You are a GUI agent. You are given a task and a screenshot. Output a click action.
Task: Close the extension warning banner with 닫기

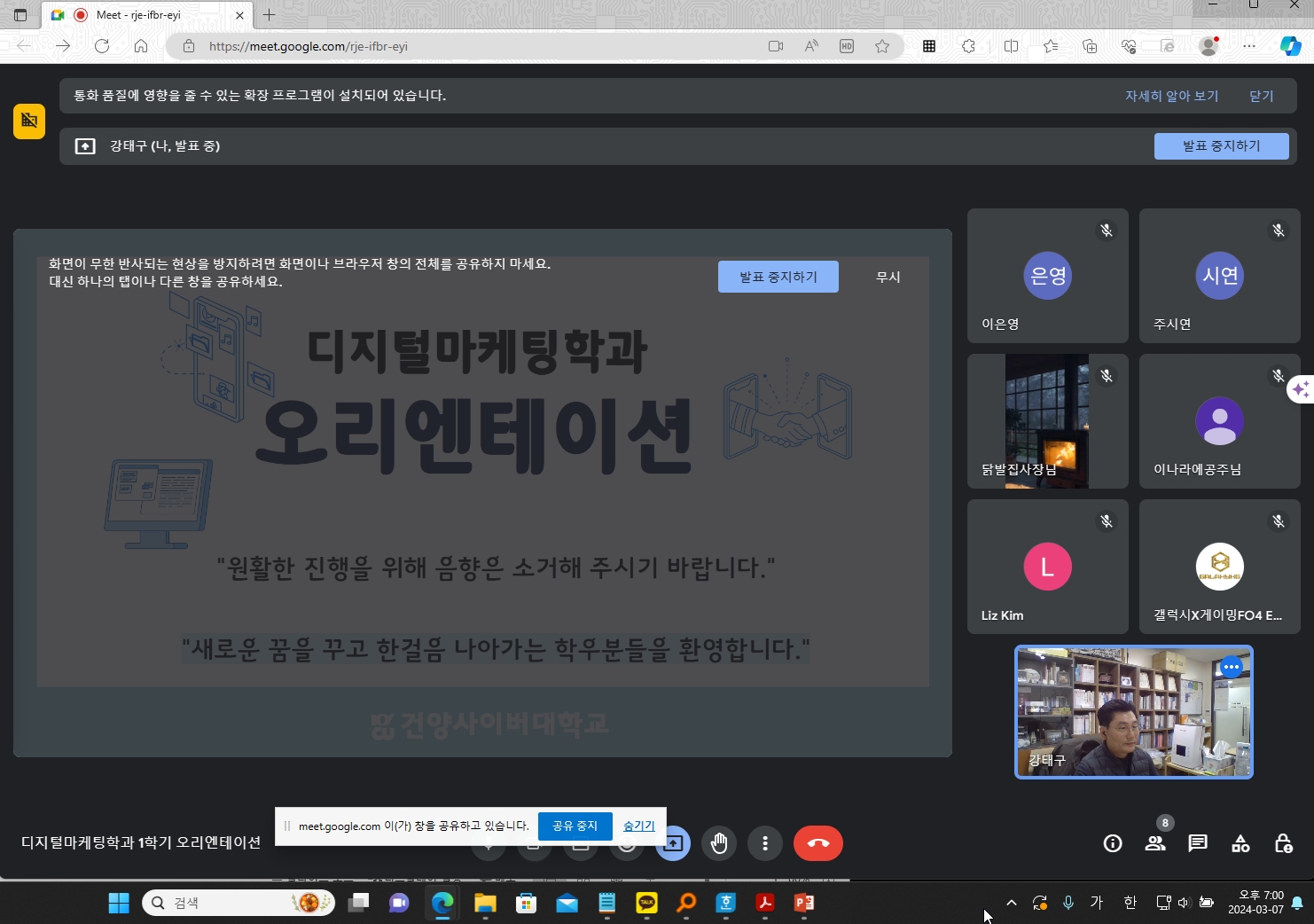point(1261,96)
